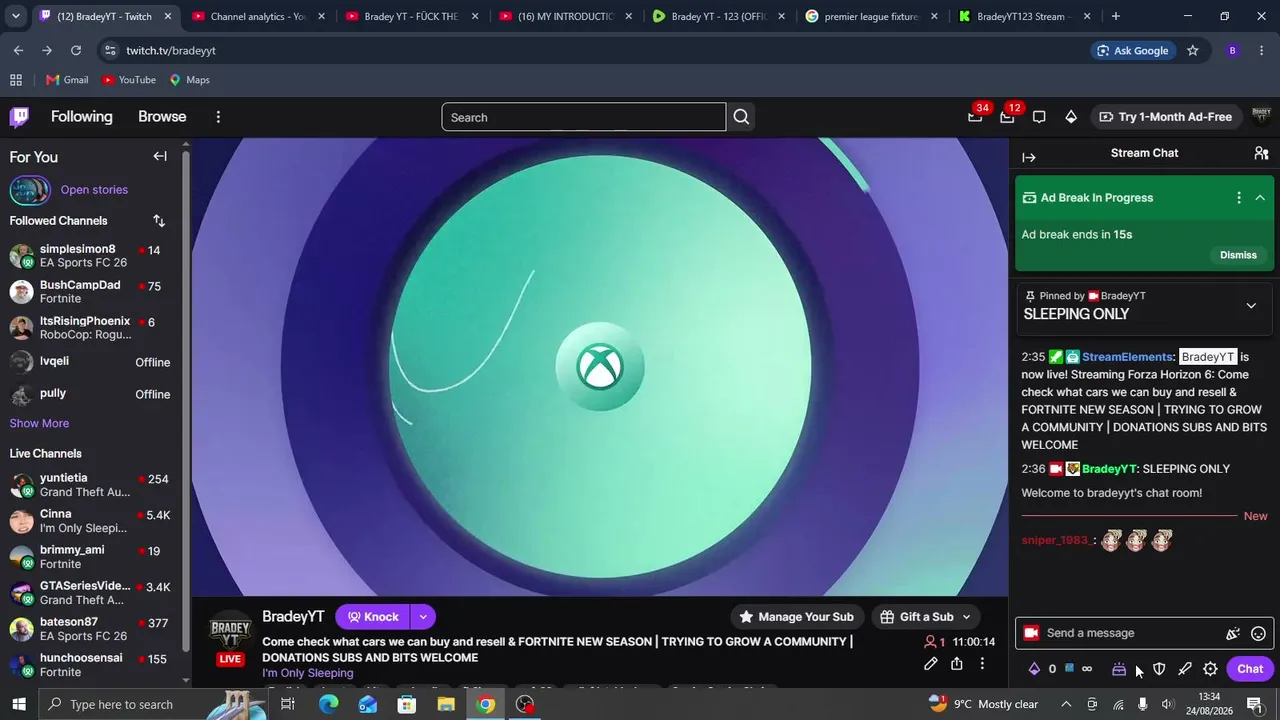Open Cinna live channel in sidebar
Viewport: 1280px width, 720px height.
[90, 521]
